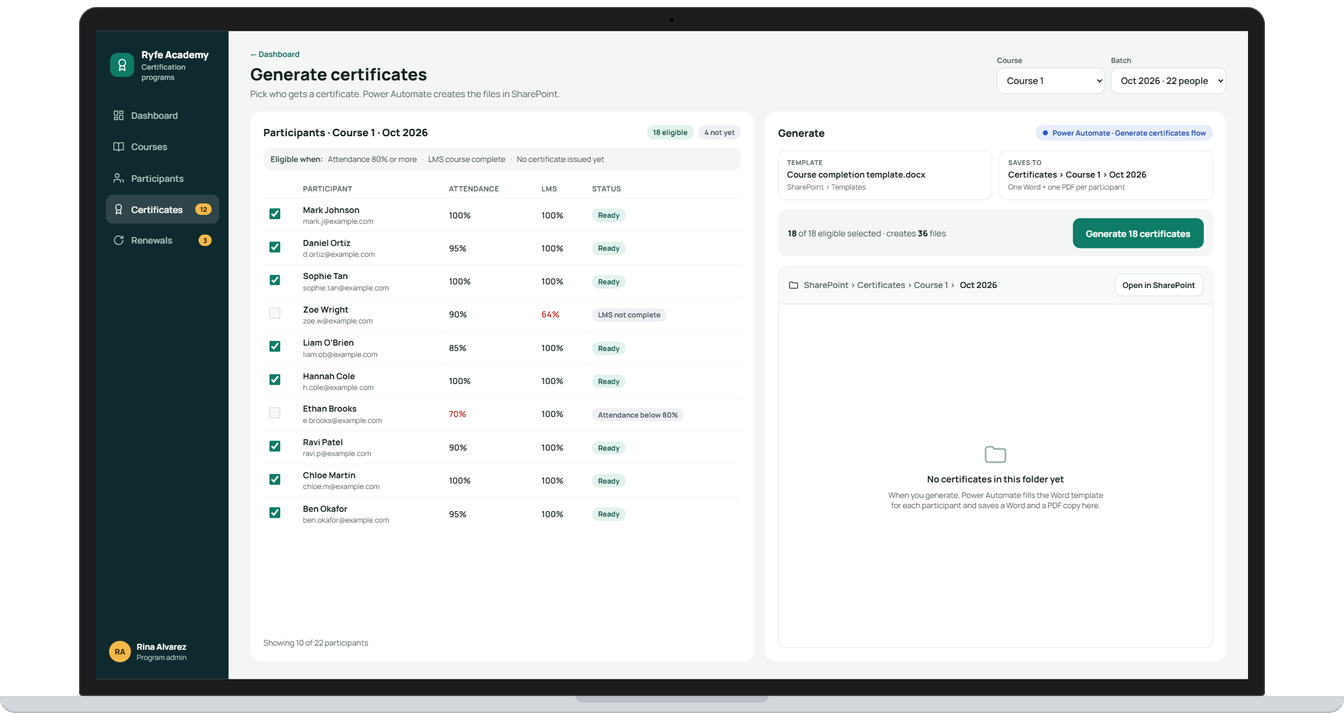Deselect Ben Okafor's checkbox
The width and height of the screenshot is (1344, 720).
[275, 513]
